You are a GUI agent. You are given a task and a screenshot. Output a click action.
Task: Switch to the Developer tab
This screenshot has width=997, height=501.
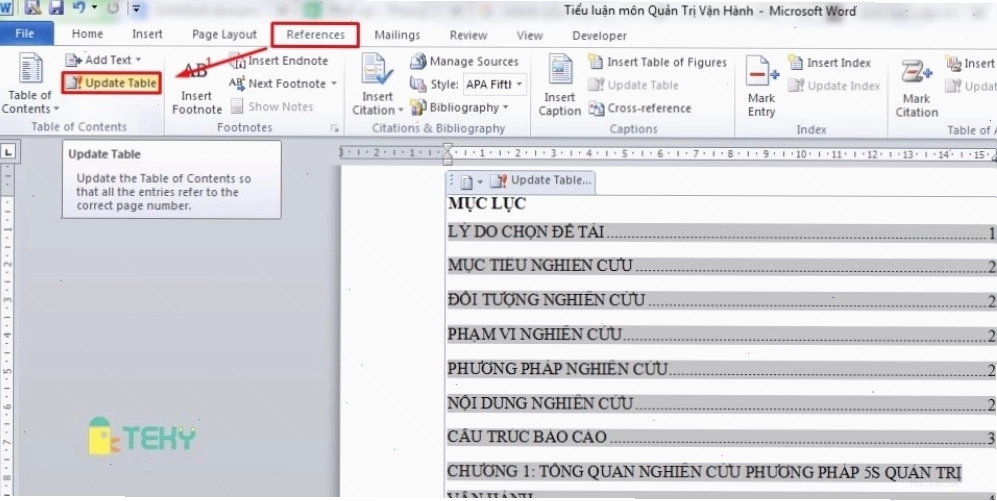click(x=599, y=36)
